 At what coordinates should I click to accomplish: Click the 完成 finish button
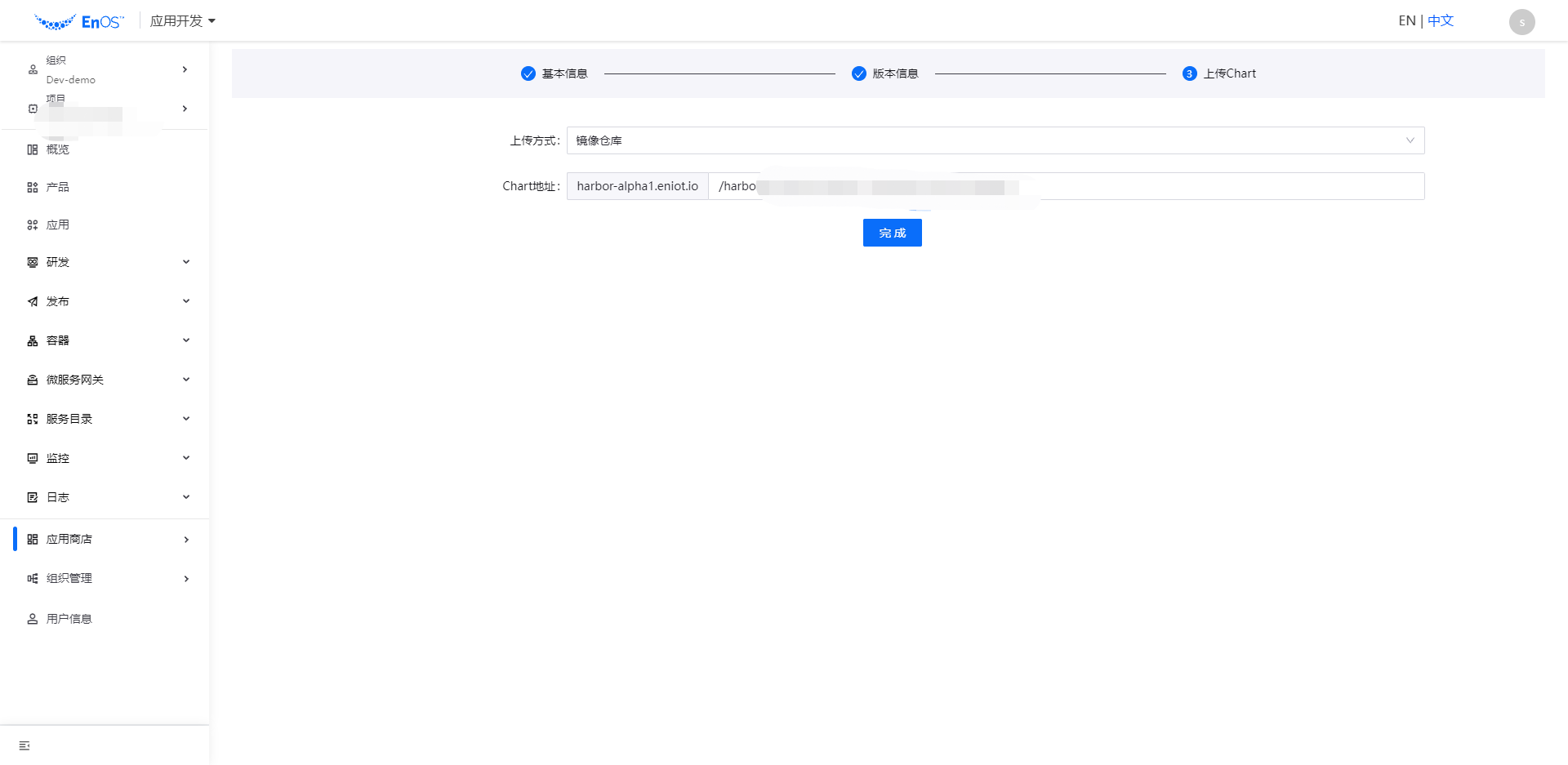pos(892,232)
